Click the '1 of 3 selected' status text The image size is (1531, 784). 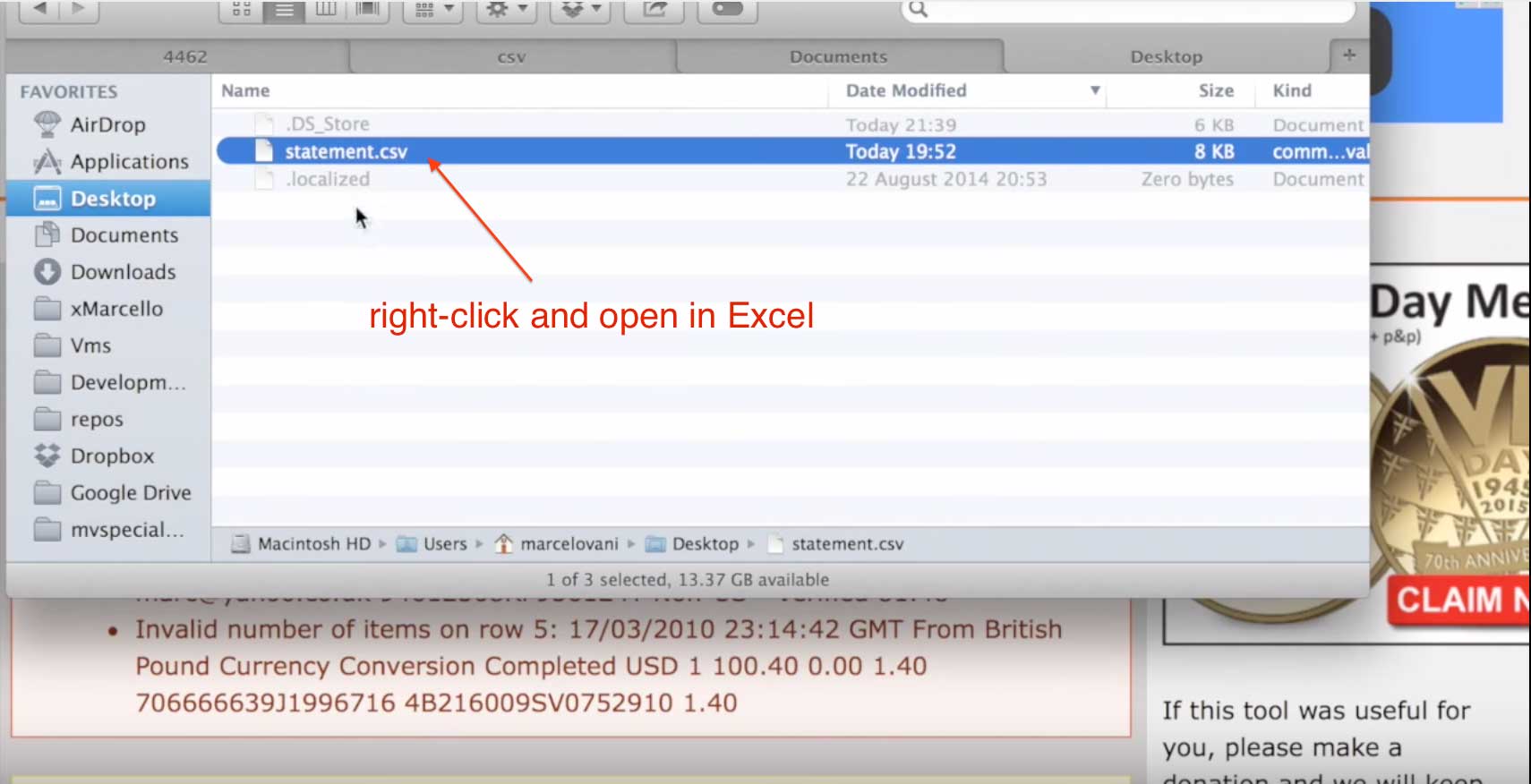click(688, 579)
